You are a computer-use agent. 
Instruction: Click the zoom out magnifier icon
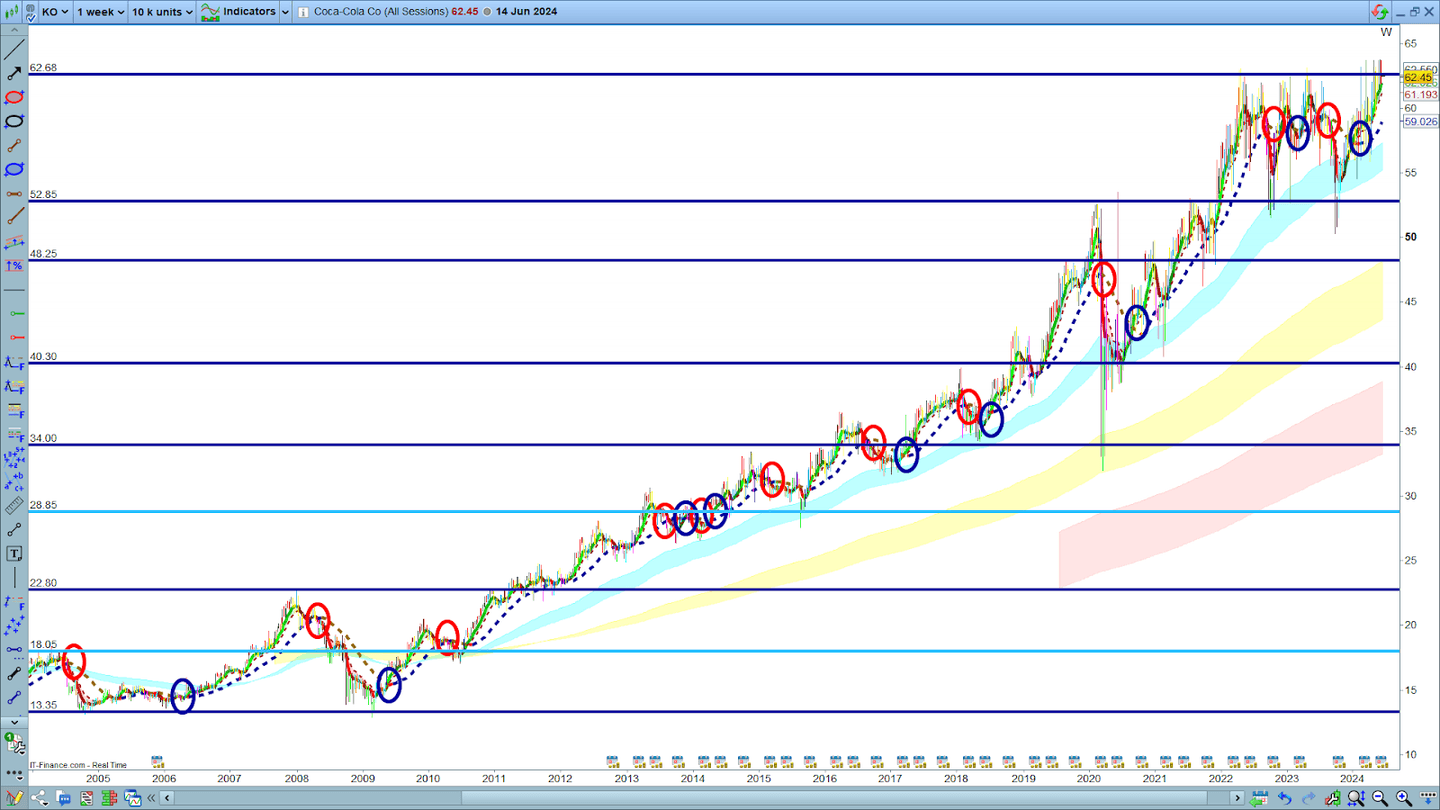tap(1379, 798)
